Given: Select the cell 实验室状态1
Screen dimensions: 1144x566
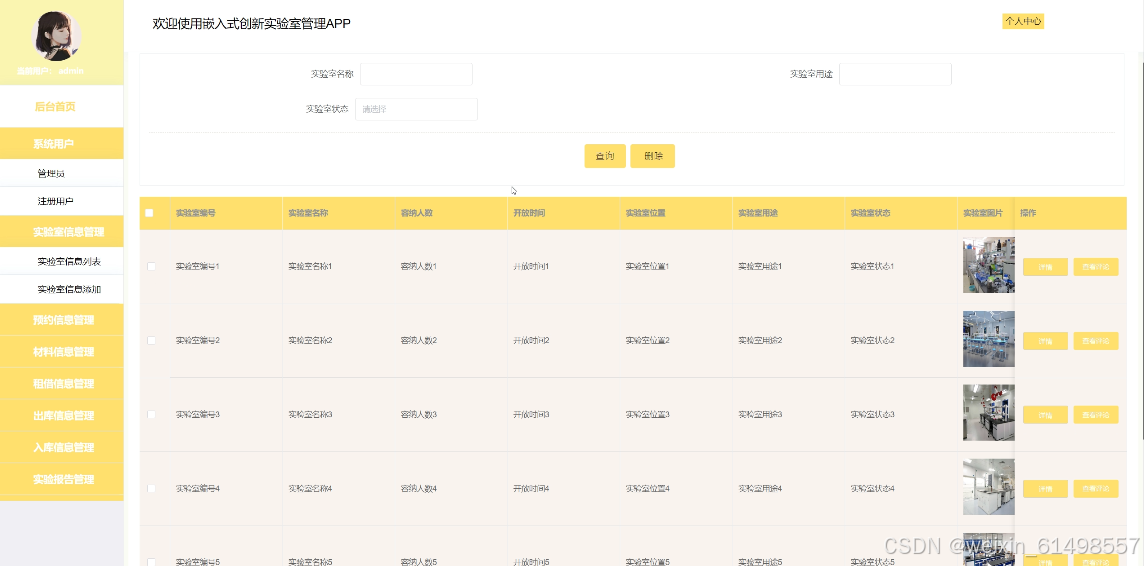Looking at the screenshot, I should pyautogui.click(x=872, y=266).
